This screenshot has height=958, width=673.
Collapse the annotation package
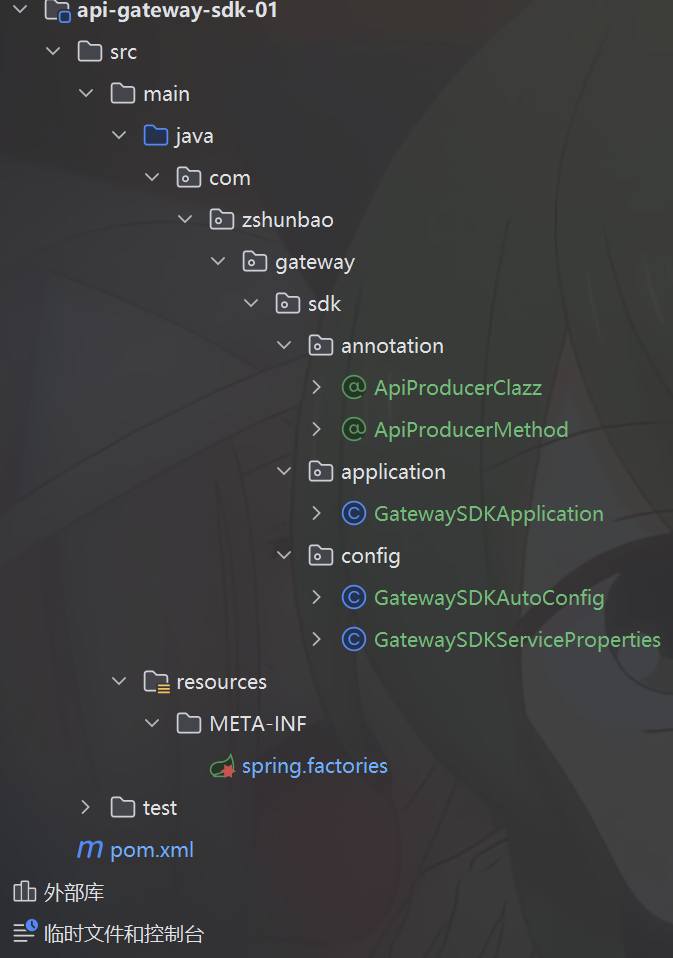tap(284, 346)
